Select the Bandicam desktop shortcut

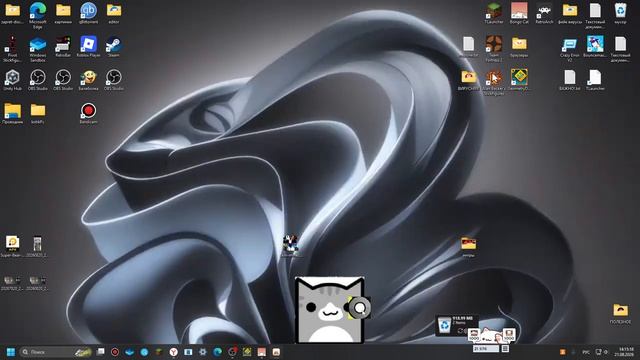click(x=88, y=113)
